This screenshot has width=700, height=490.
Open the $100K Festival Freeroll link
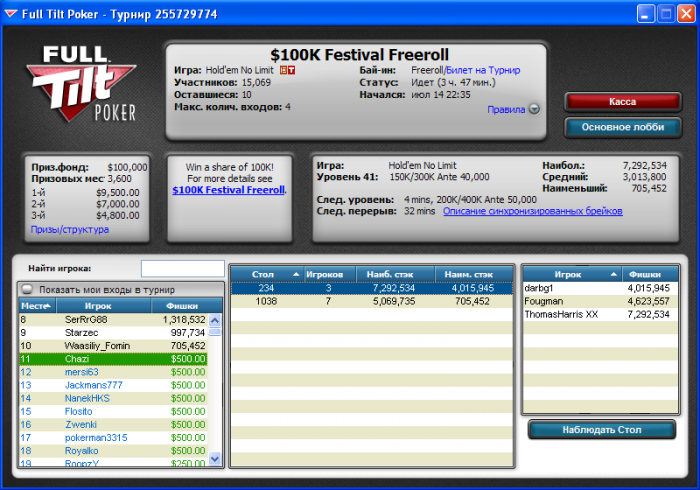click(x=228, y=190)
